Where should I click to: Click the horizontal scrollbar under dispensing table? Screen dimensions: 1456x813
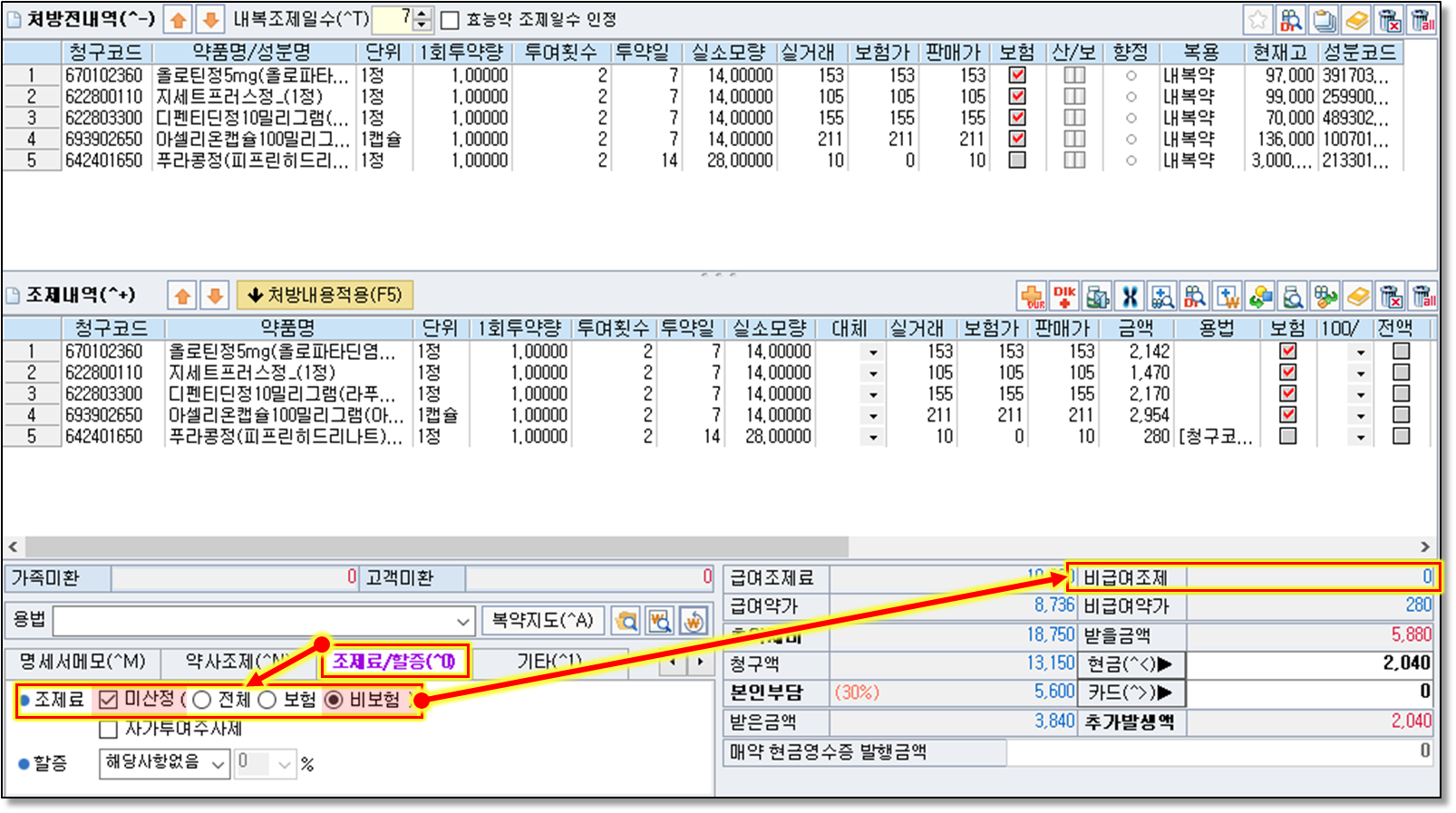(435, 547)
